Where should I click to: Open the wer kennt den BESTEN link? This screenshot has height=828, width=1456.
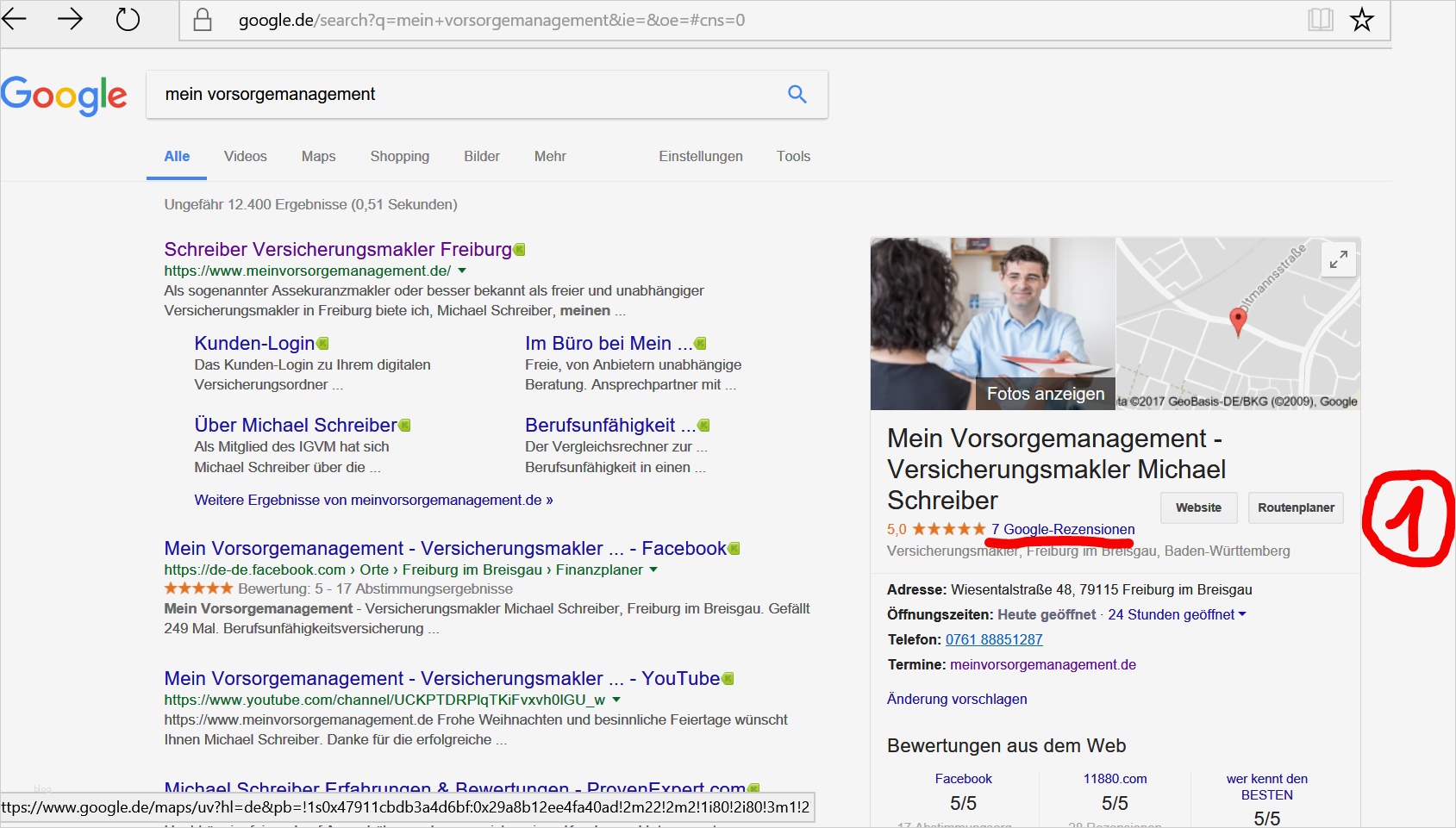pos(1267,787)
